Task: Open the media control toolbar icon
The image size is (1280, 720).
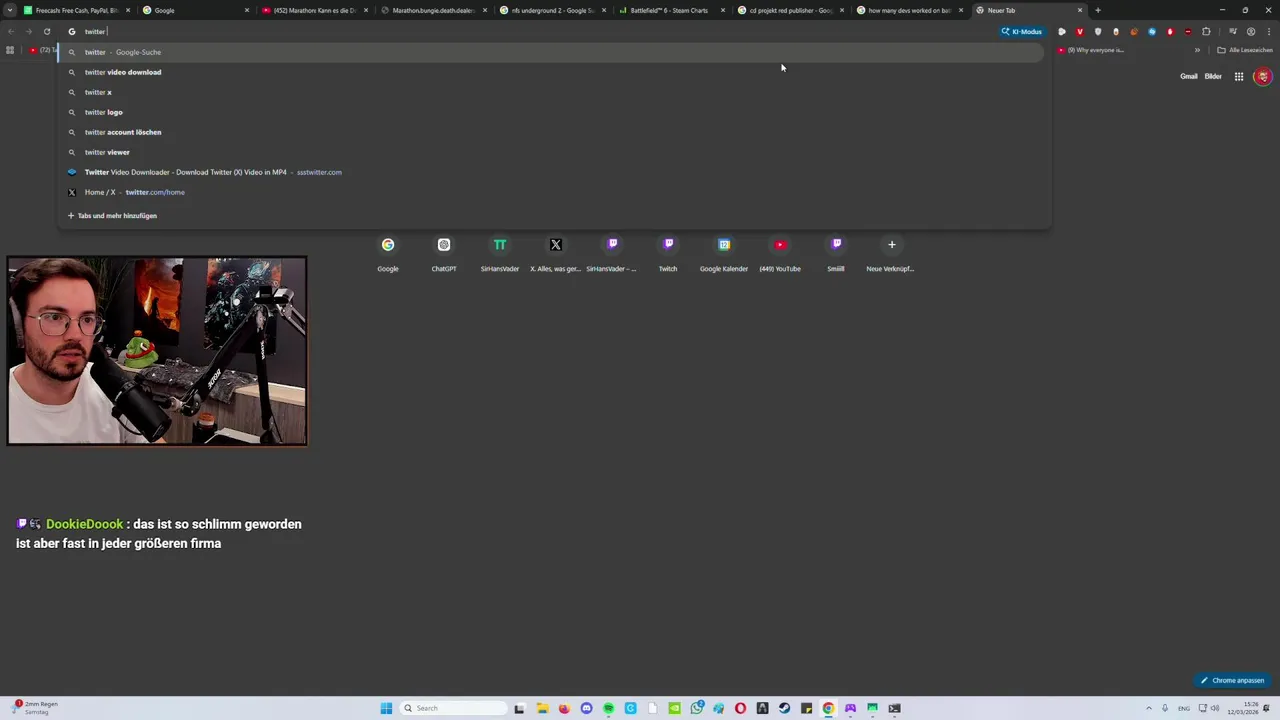Action: [x=1233, y=31]
